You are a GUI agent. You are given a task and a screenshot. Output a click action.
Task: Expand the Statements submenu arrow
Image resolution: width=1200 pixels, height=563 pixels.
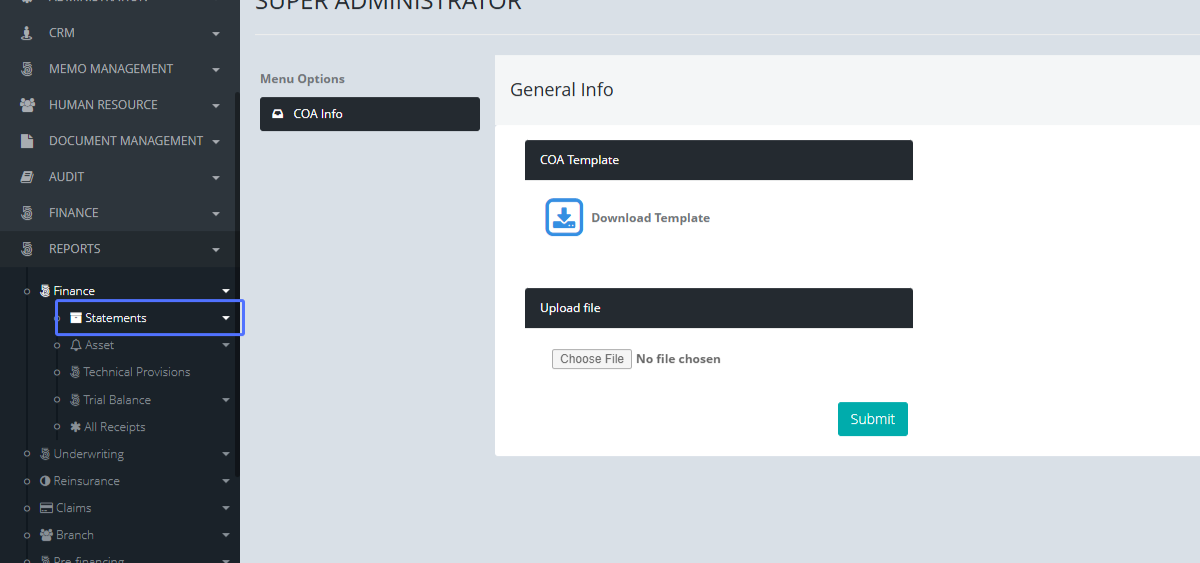pos(226,318)
